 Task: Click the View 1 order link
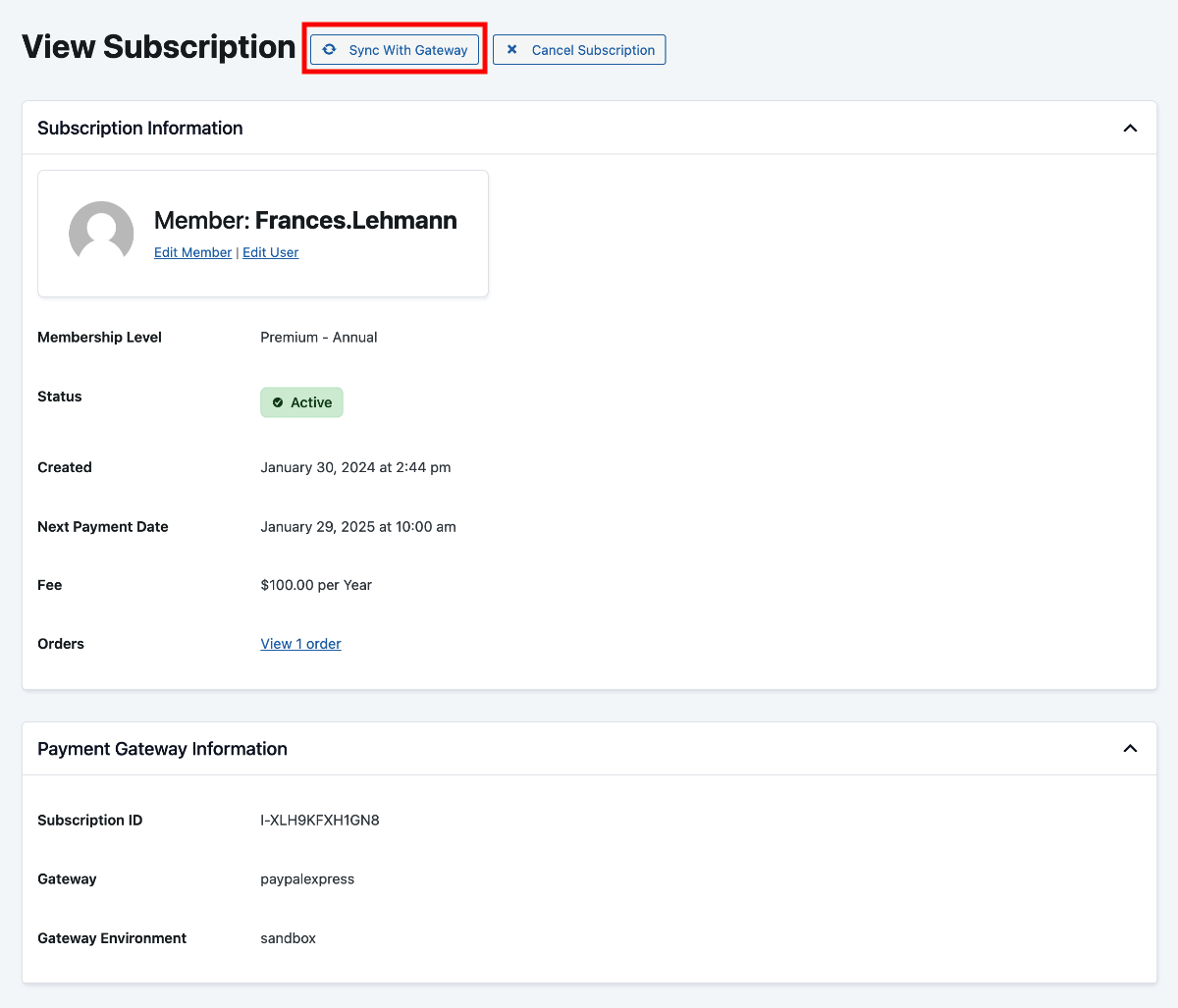tap(300, 643)
